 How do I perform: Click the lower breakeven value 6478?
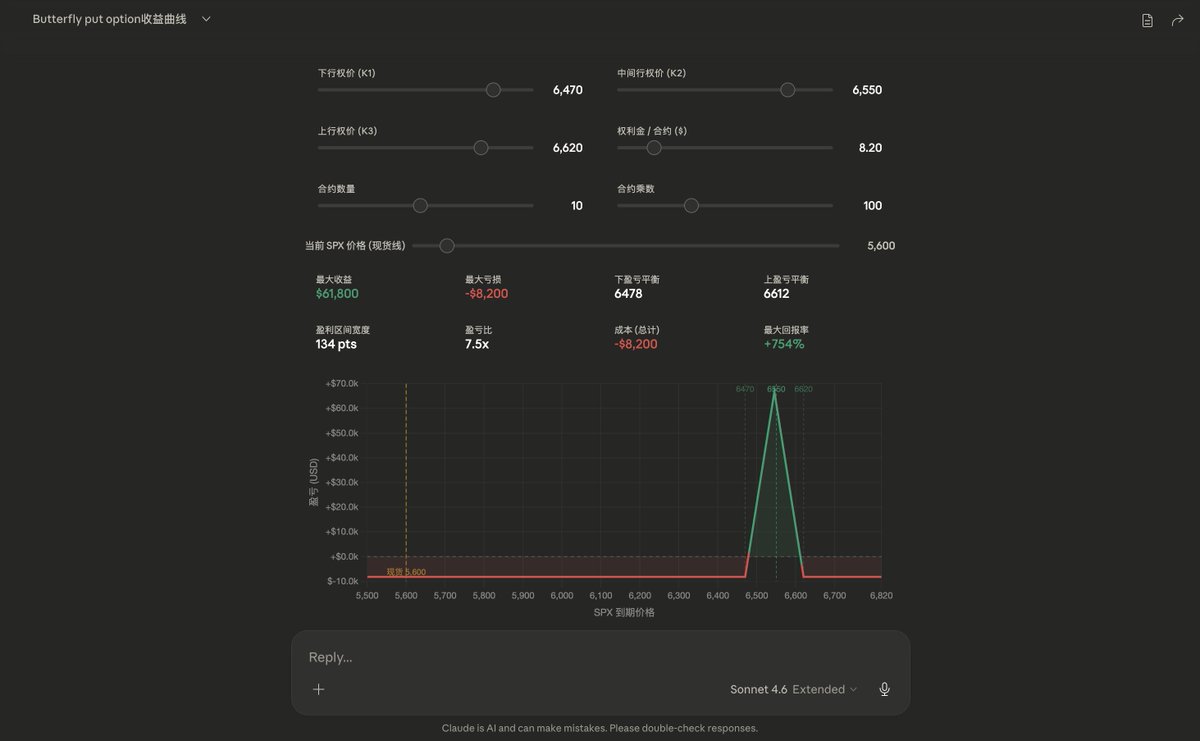[x=628, y=294]
